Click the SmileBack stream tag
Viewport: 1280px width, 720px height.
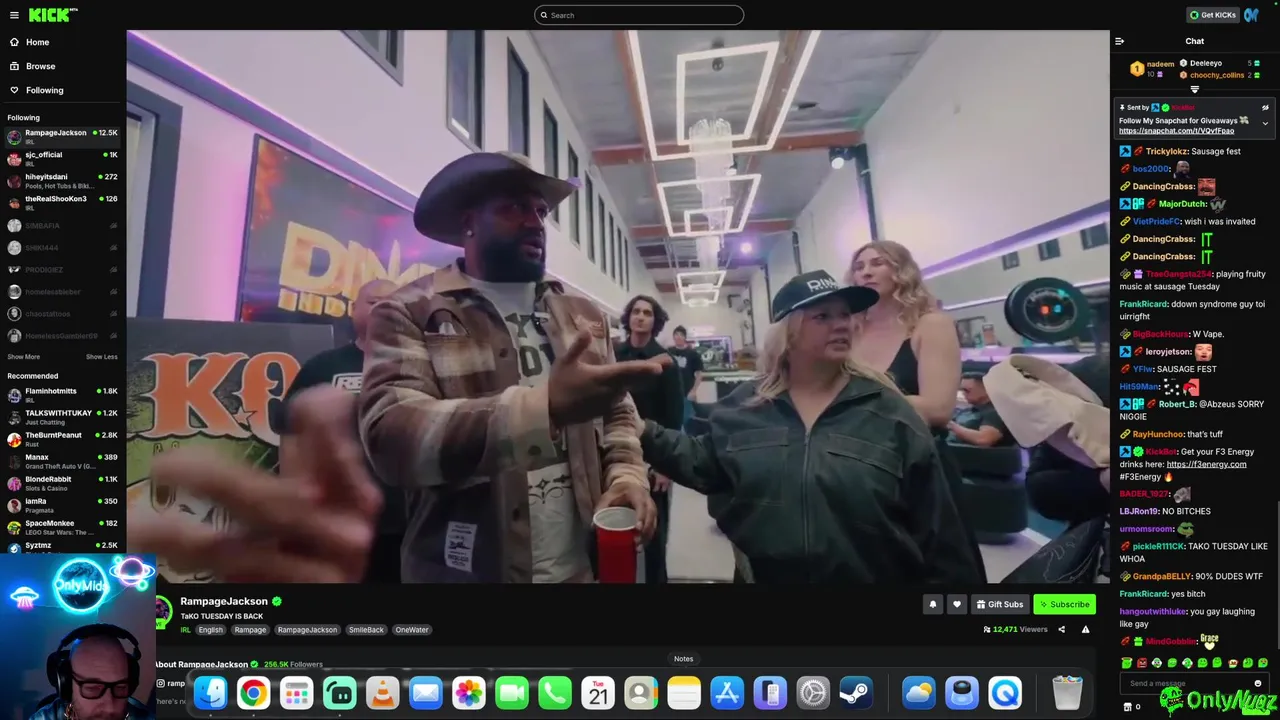(366, 630)
